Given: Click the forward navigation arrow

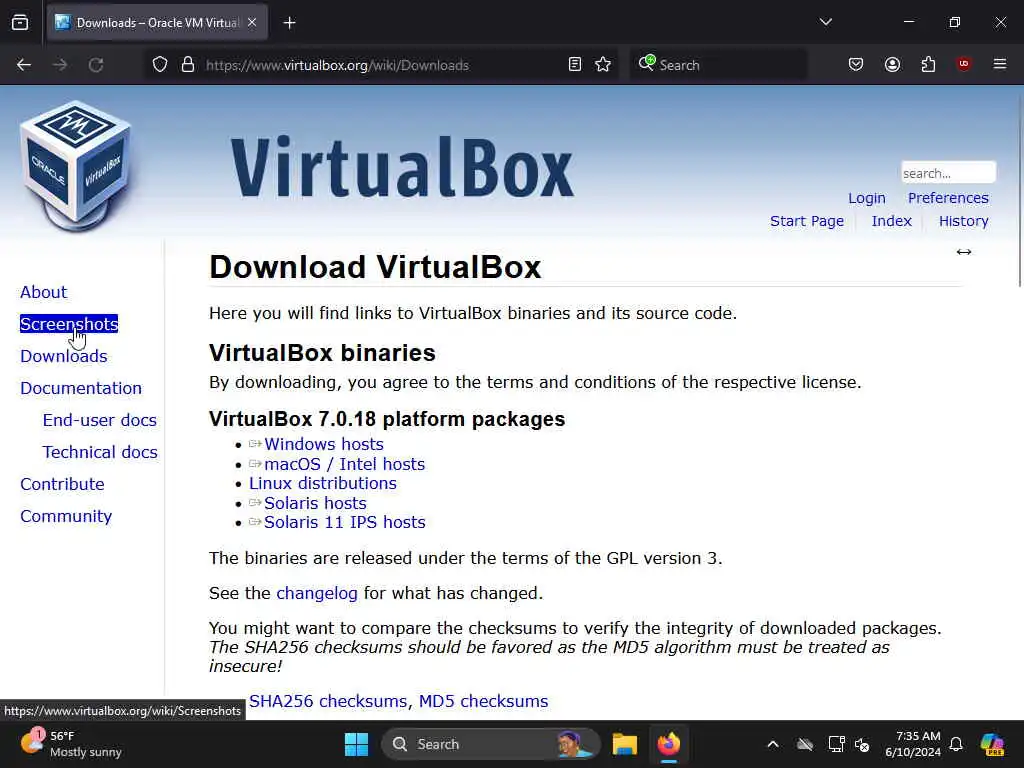Looking at the screenshot, I should [x=60, y=65].
